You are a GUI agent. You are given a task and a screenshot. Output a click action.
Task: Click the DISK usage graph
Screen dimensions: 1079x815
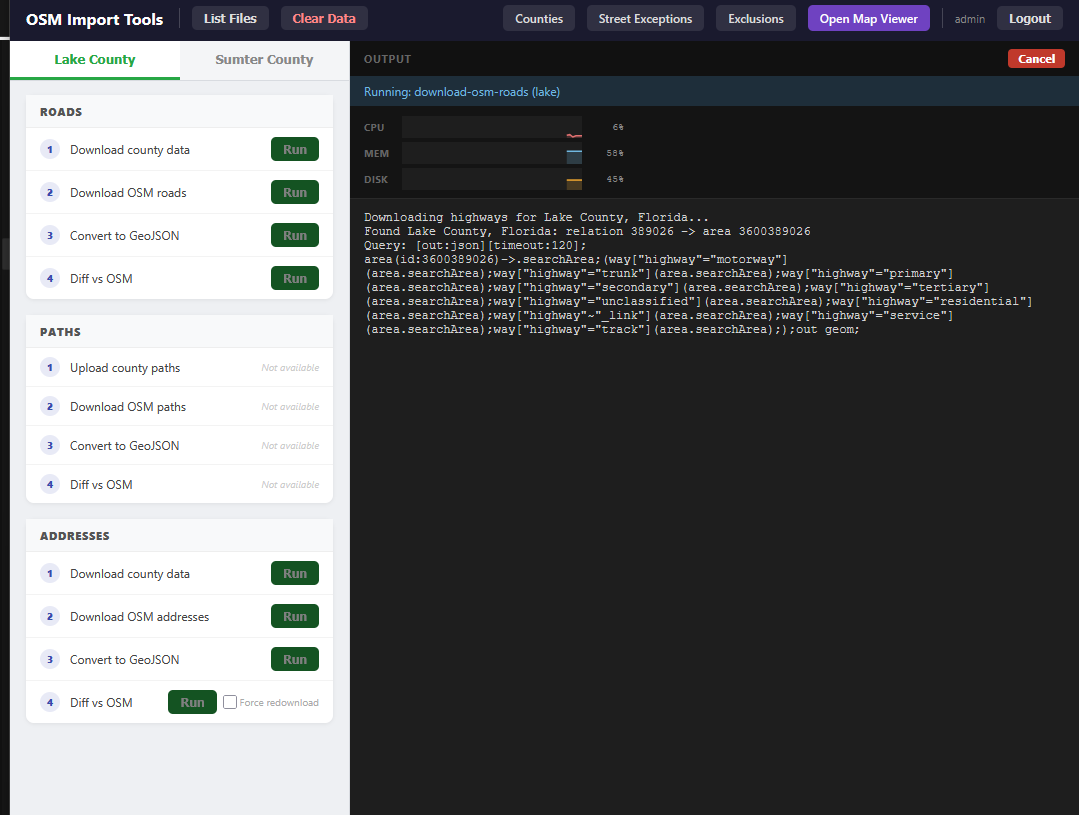(492, 179)
